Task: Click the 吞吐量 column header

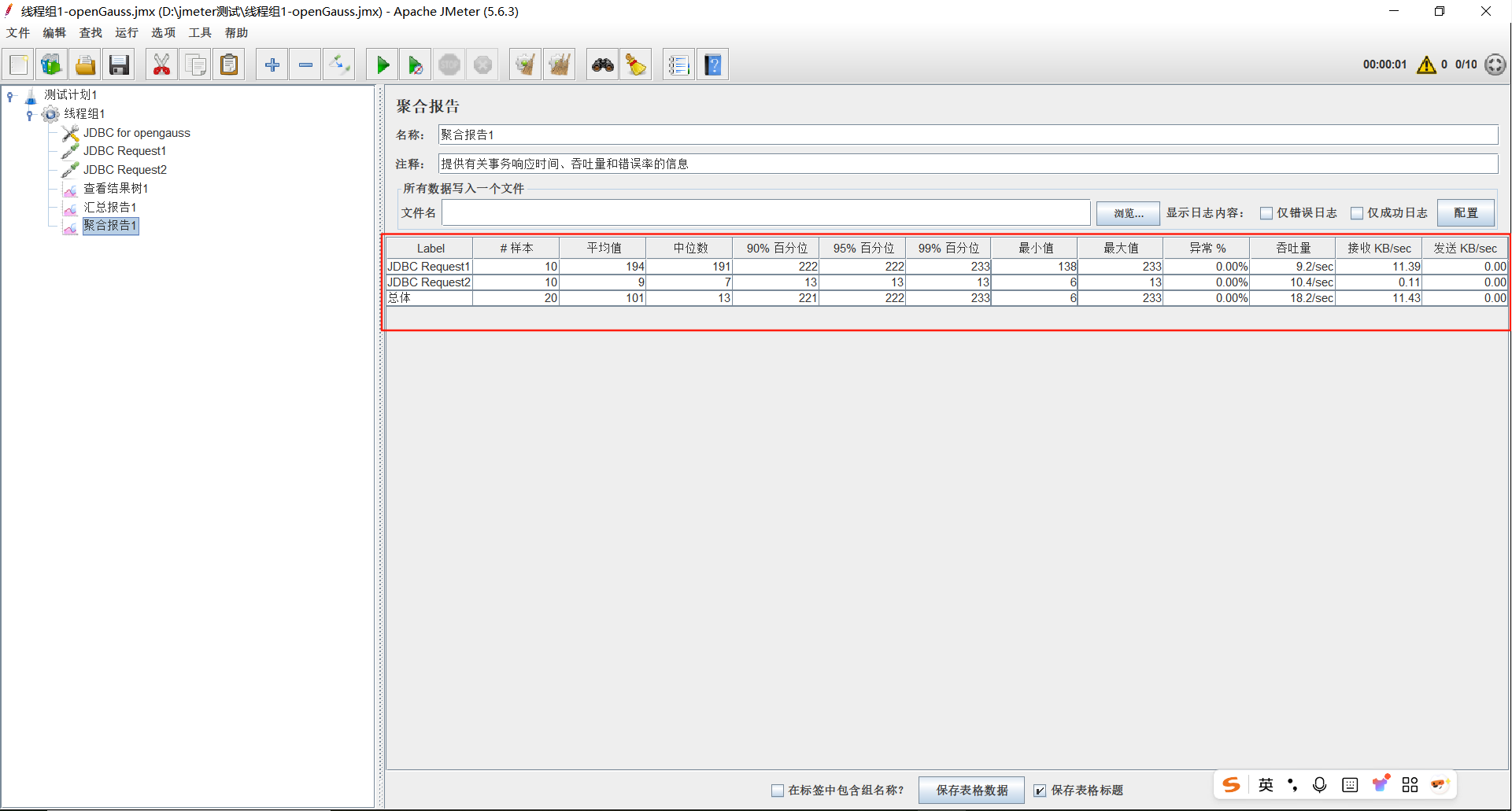Action: (1292, 248)
